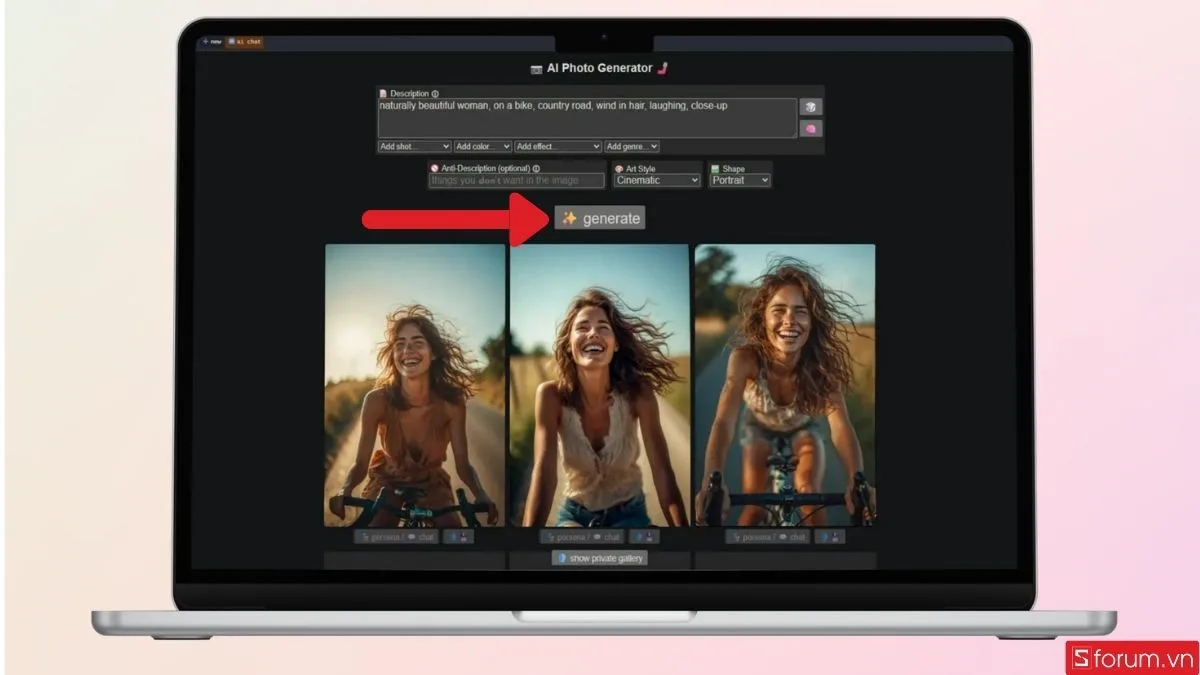Viewport: 1200px width, 675px height.
Task: Expand the Add effect dropdown
Action: tap(558, 147)
